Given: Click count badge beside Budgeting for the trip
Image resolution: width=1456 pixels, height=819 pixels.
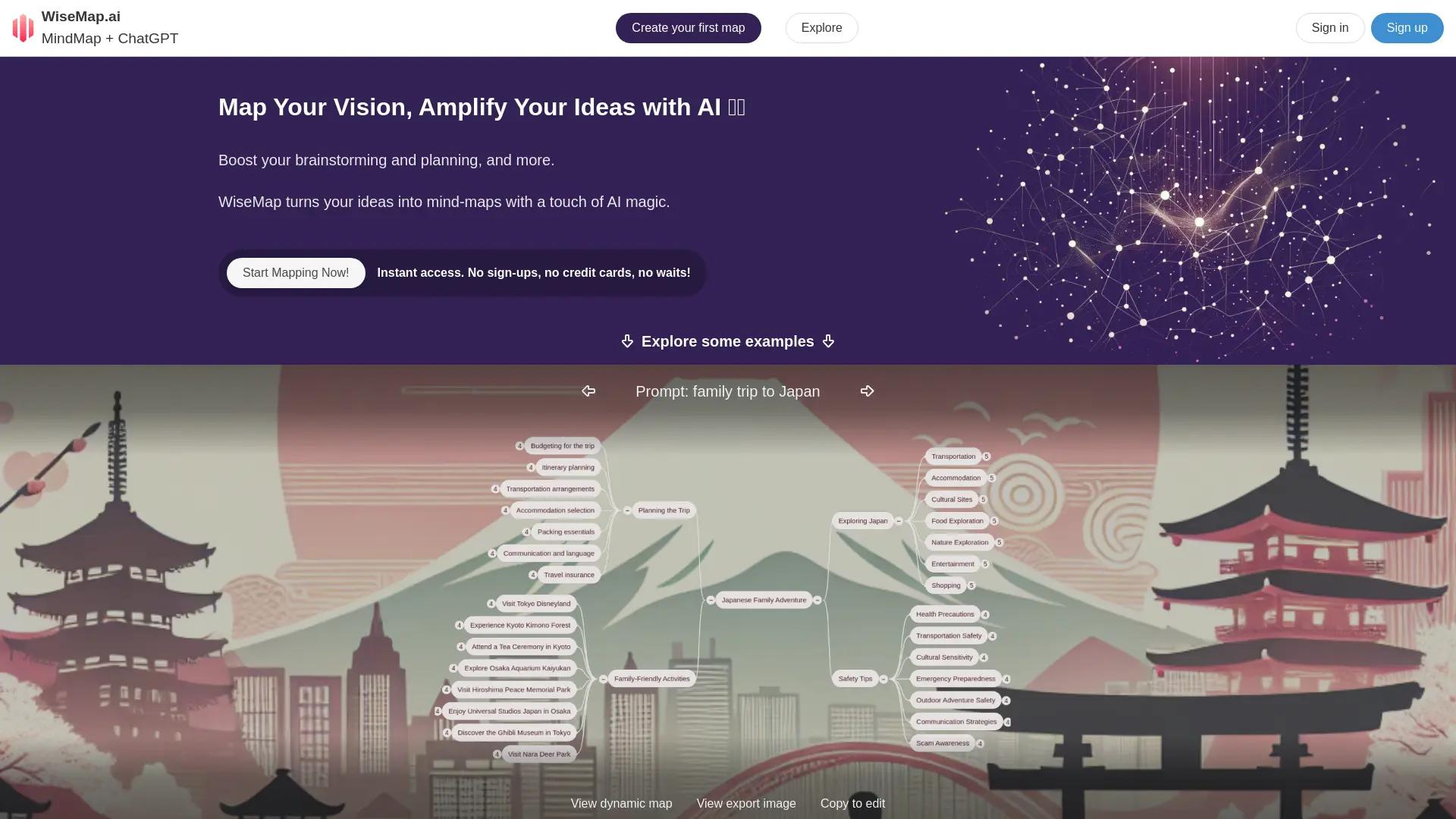Looking at the screenshot, I should pyautogui.click(x=519, y=446).
